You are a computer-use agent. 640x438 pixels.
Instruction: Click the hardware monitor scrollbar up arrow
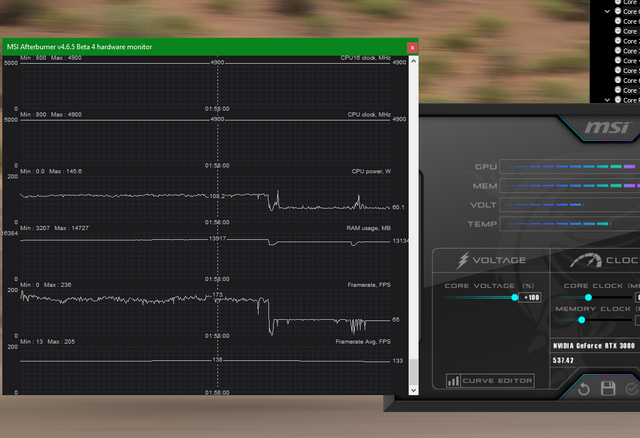point(414,60)
